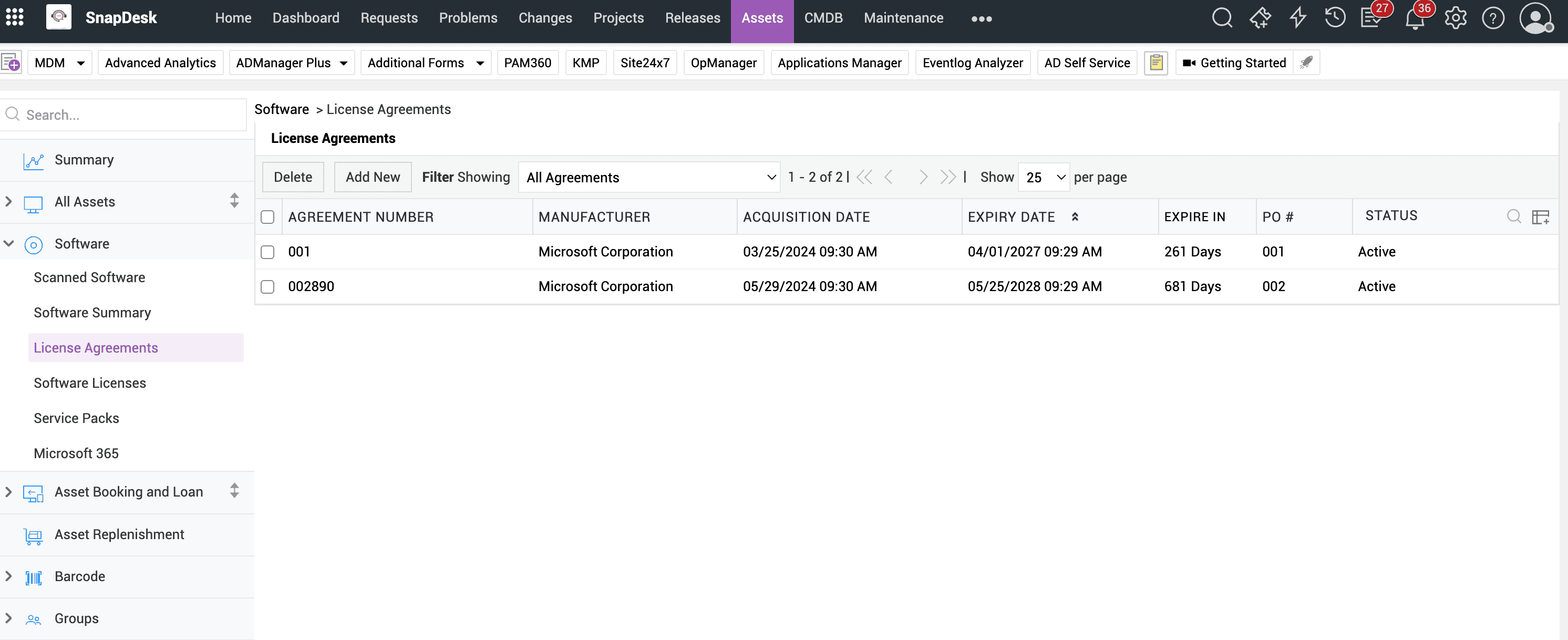This screenshot has height=640, width=1568.
Task: Go to the first page arrow
Action: tap(864, 177)
